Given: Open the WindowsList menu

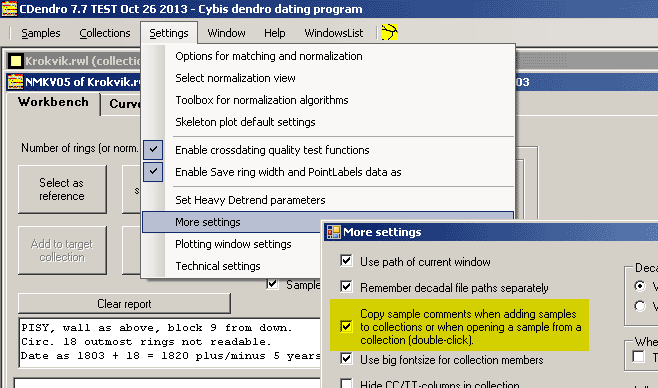Looking at the screenshot, I should coord(334,33).
